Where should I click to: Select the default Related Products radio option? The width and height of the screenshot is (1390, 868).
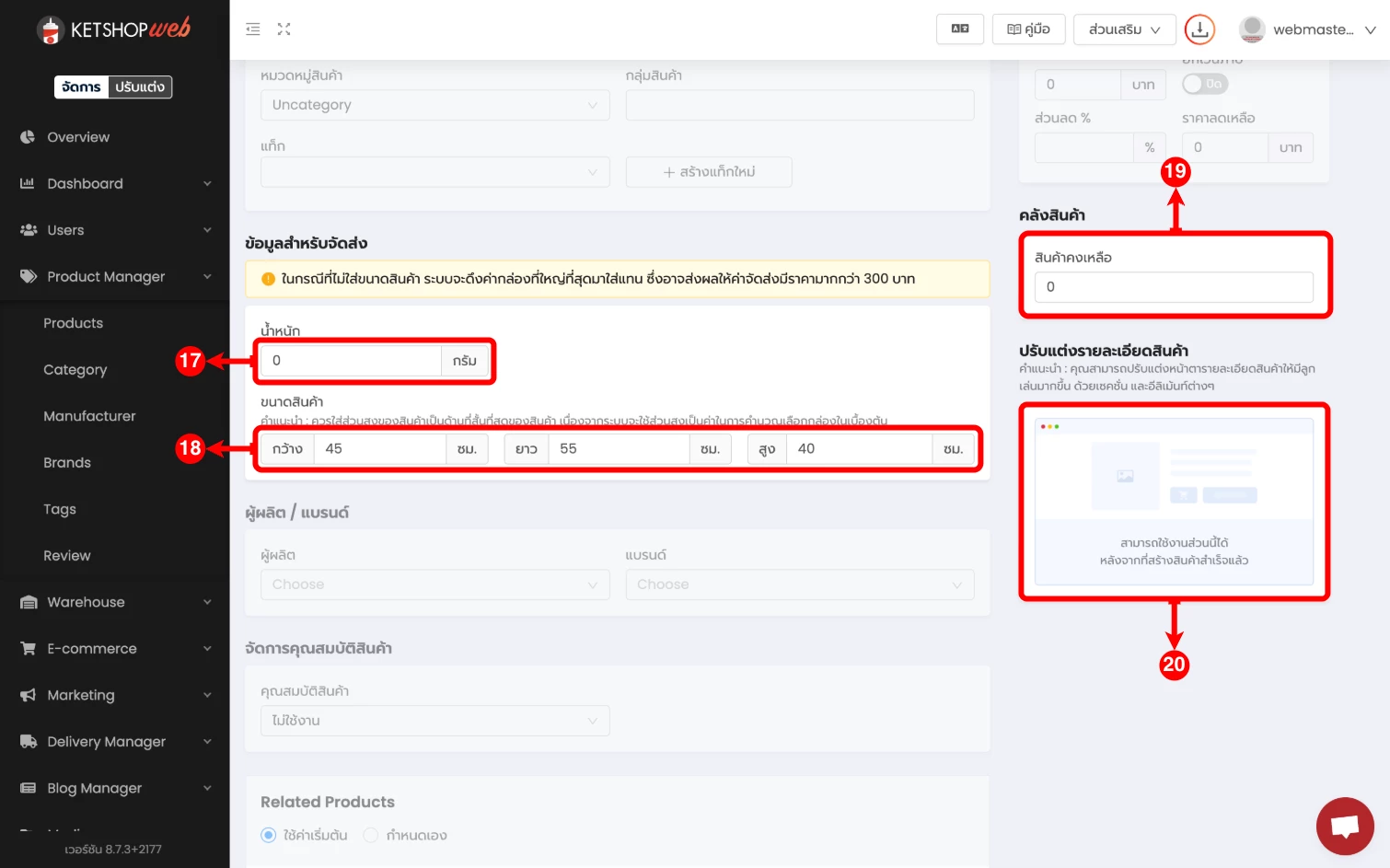pos(269,835)
